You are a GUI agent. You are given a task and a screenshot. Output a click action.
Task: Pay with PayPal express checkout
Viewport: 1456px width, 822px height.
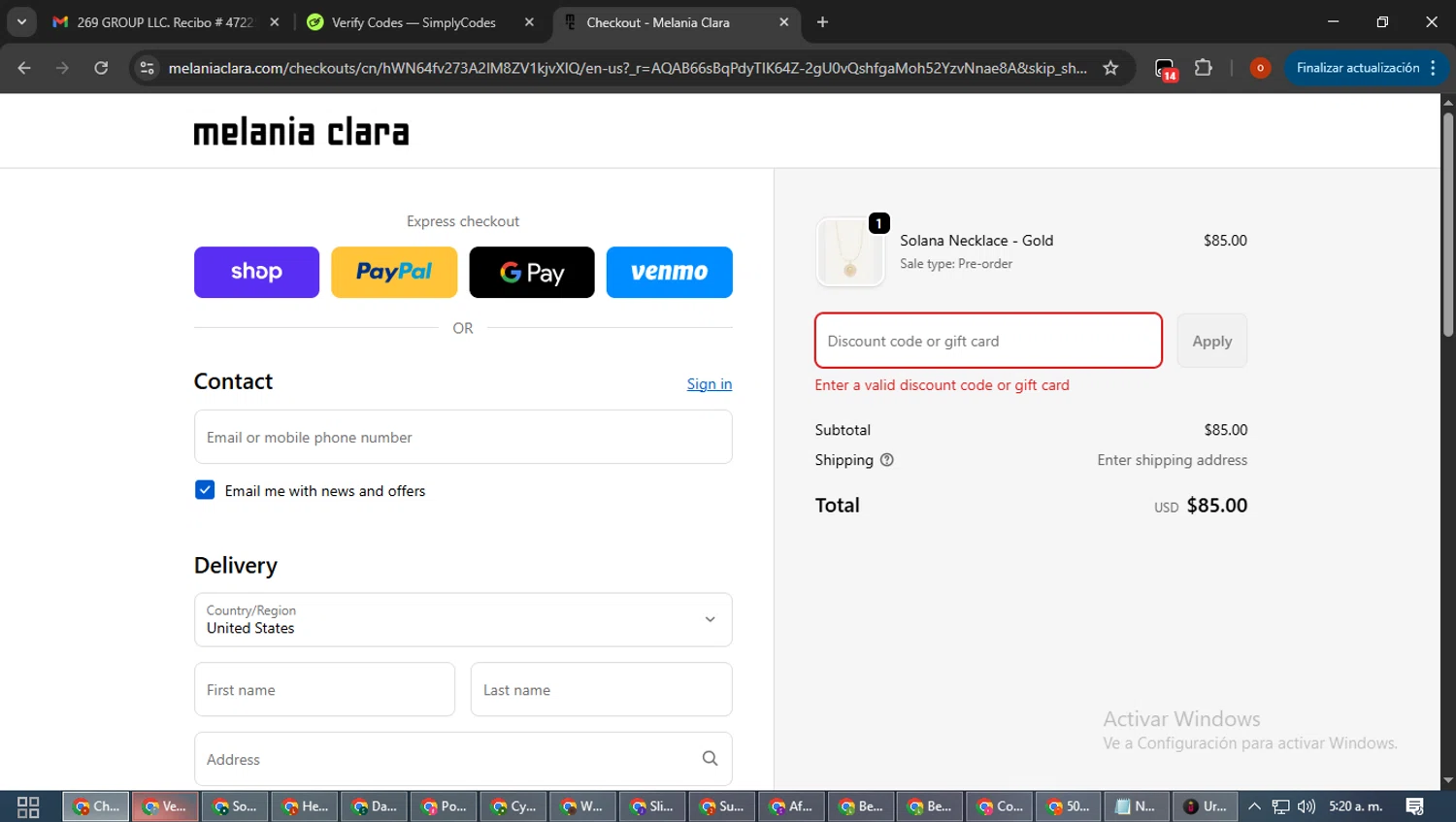(394, 272)
